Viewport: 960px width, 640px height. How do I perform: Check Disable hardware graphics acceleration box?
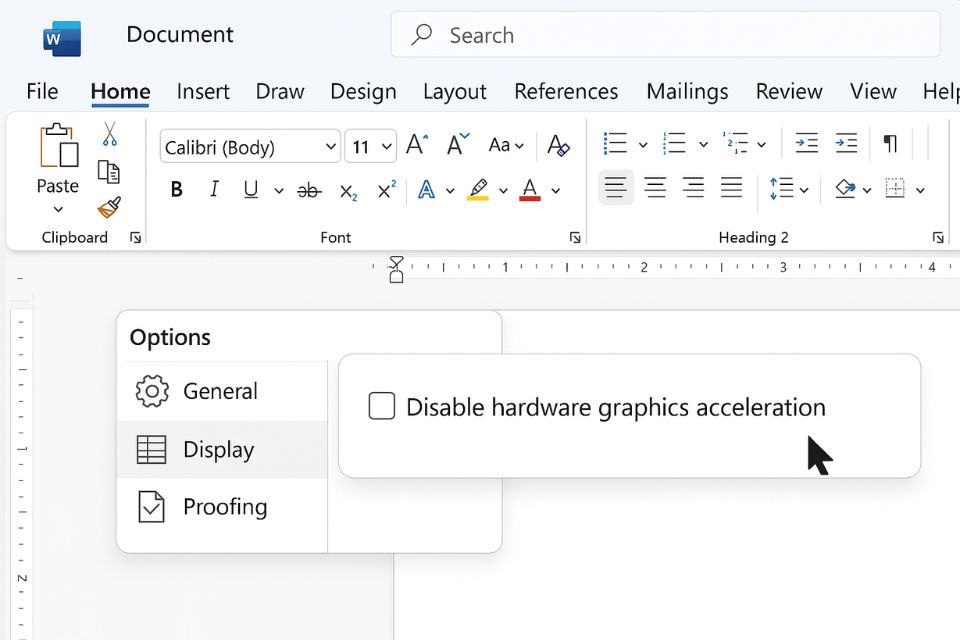pyautogui.click(x=382, y=406)
